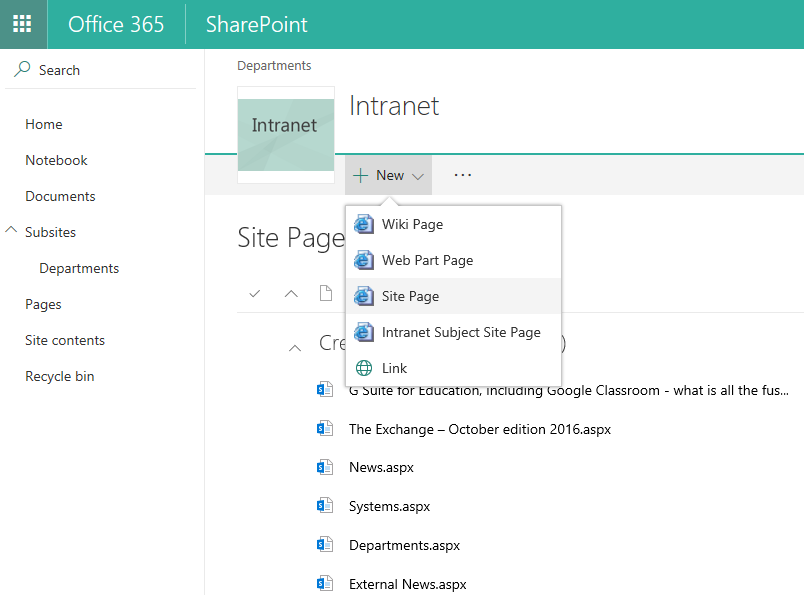The height and width of the screenshot is (595, 804).
Task: Click the Wiki Page icon in the New menu
Action: point(364,224)
